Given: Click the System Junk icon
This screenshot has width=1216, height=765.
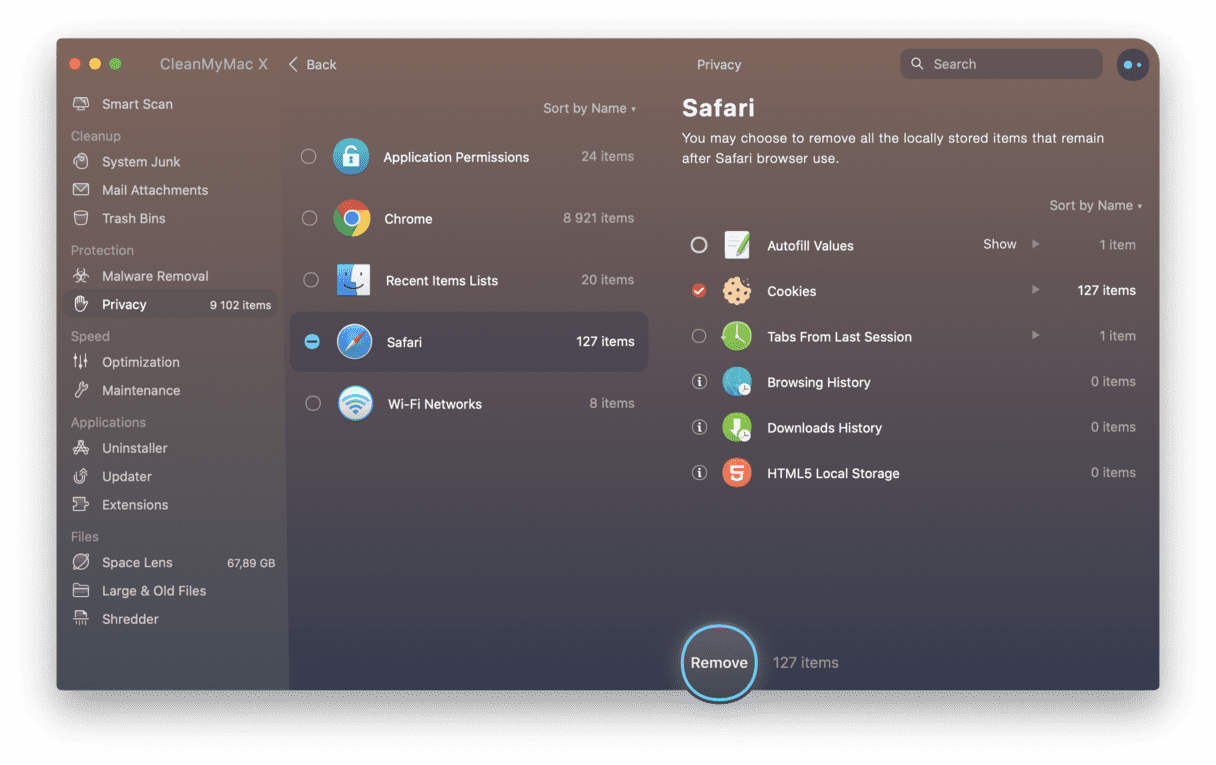Looking at the screenshot, I should click(x=81, y=162).
